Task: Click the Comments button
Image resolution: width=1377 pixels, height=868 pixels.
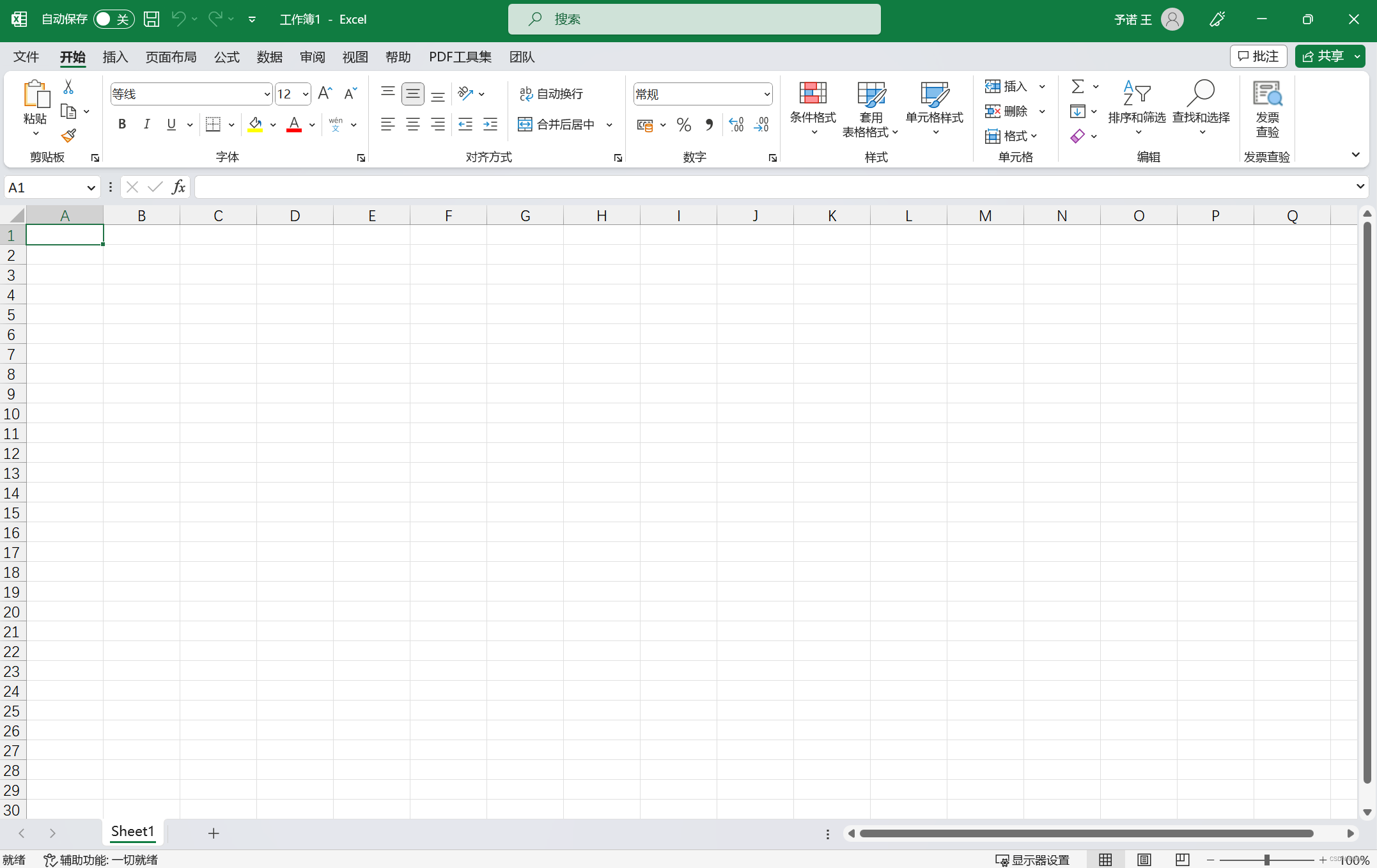Action: click(x=1257, y=56)
